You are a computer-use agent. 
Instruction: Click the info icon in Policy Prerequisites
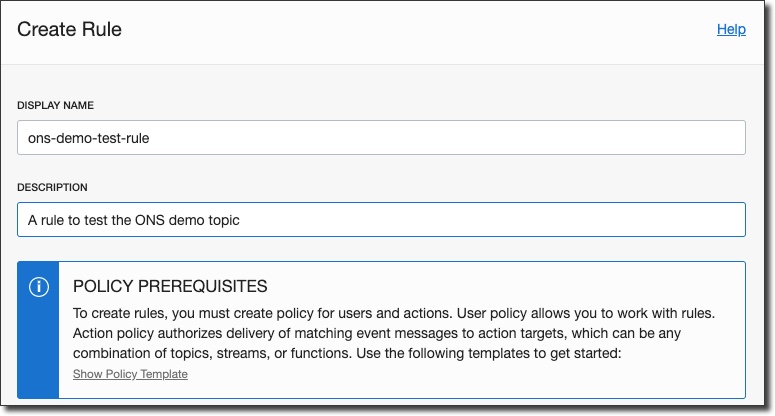click(x=39, y=287)
